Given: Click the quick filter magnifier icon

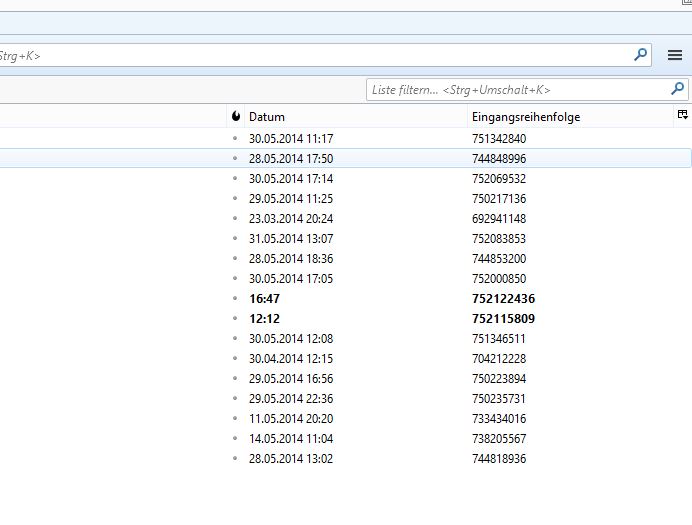Looking at the screenshot, I should (677, 89).
